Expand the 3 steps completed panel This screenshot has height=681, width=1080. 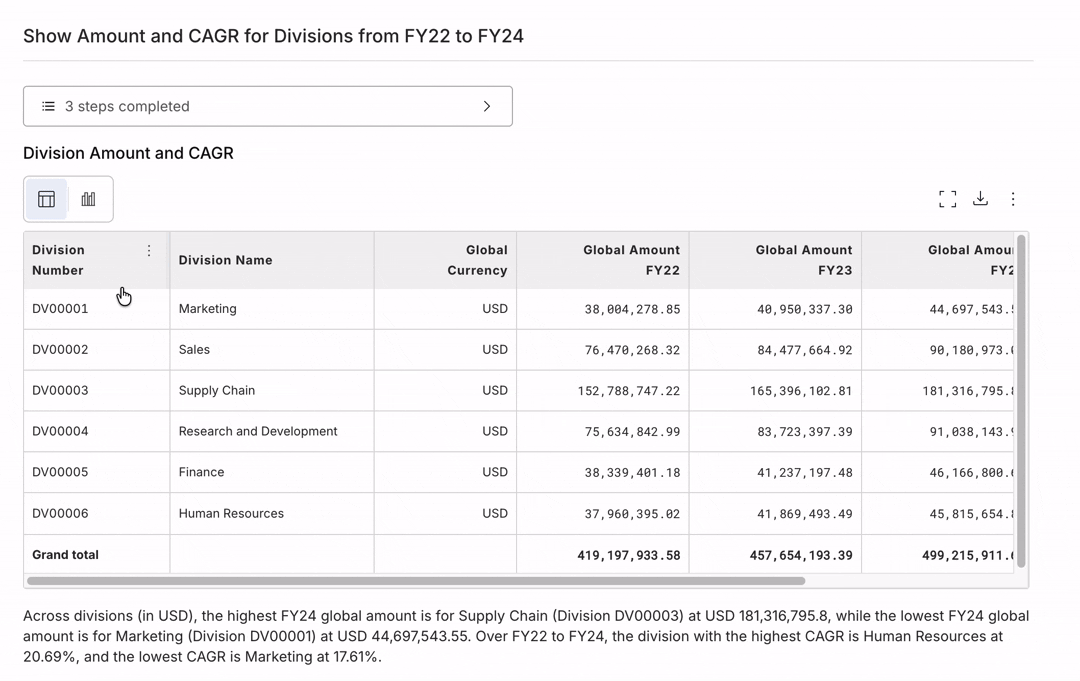coord(267,106)
